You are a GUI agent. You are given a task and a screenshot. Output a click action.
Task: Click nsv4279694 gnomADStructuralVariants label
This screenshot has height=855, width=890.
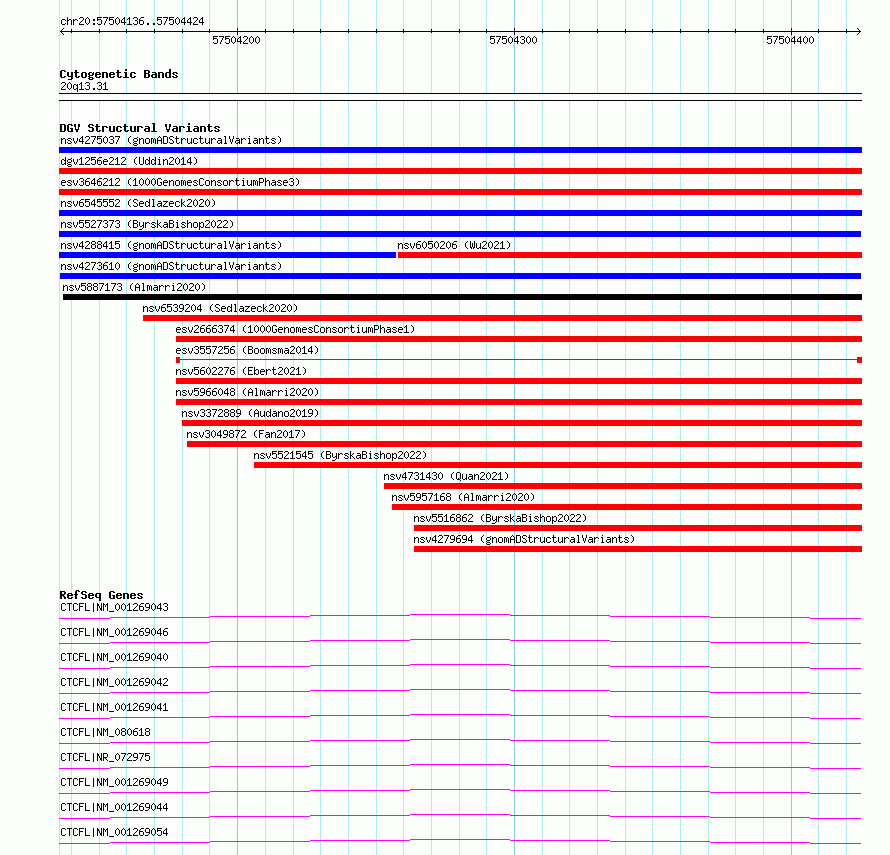pos(524,539)
